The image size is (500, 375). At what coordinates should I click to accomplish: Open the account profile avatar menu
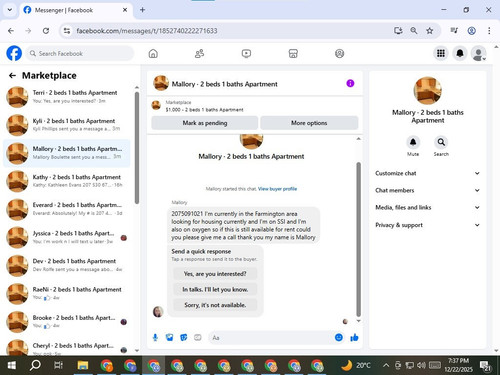point(478,53)
